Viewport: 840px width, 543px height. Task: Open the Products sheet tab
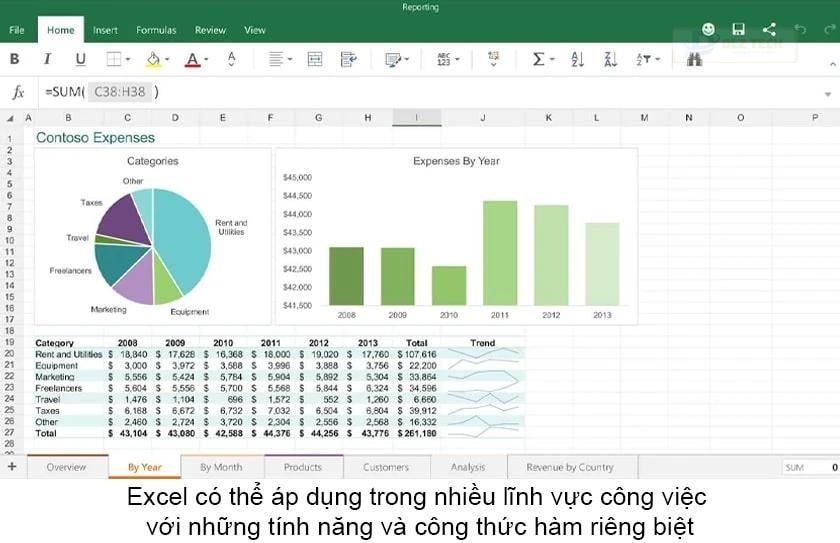(303, 467)
